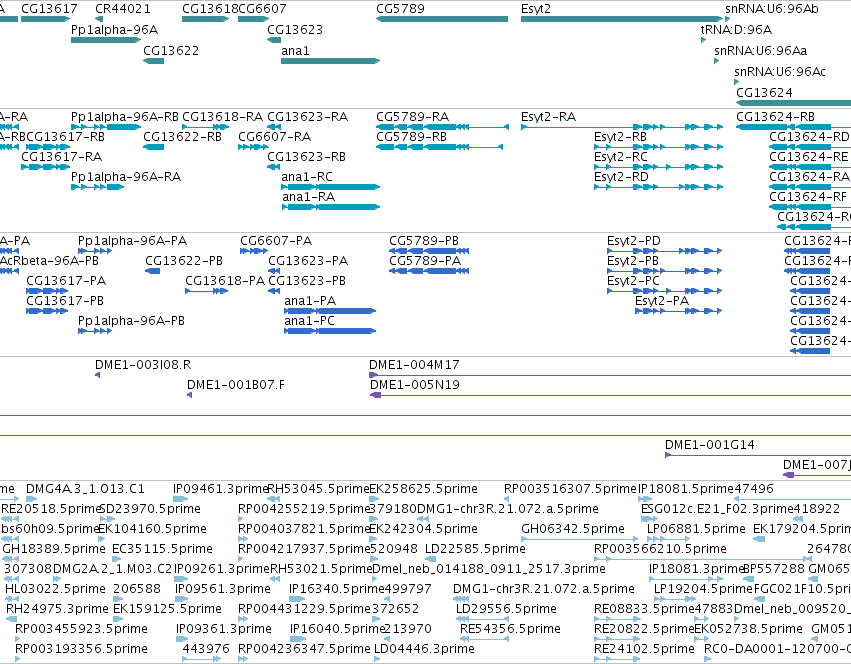The height and width of the screenshot is (664, 851).
Task: Select the CG13617 gene bar
Action: click(46, 19)
